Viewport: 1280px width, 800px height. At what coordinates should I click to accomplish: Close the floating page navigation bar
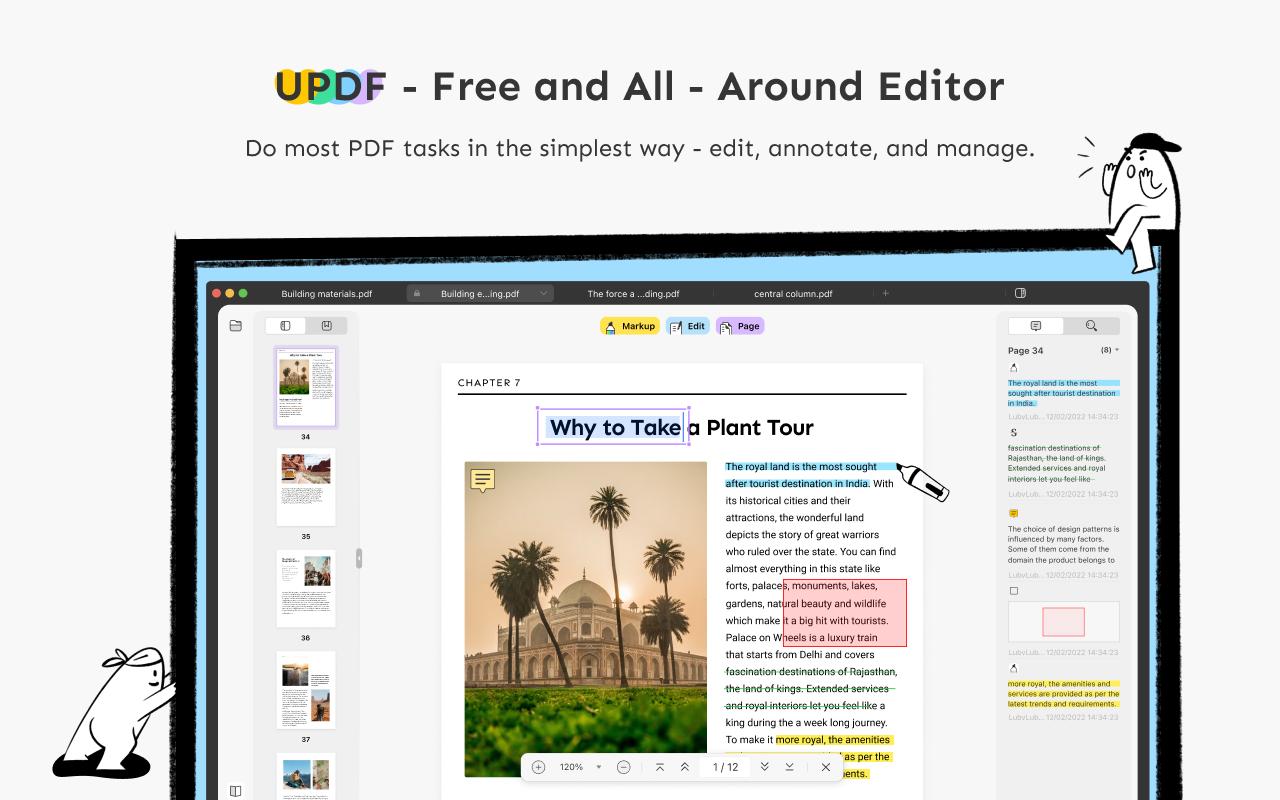(826, 767)
